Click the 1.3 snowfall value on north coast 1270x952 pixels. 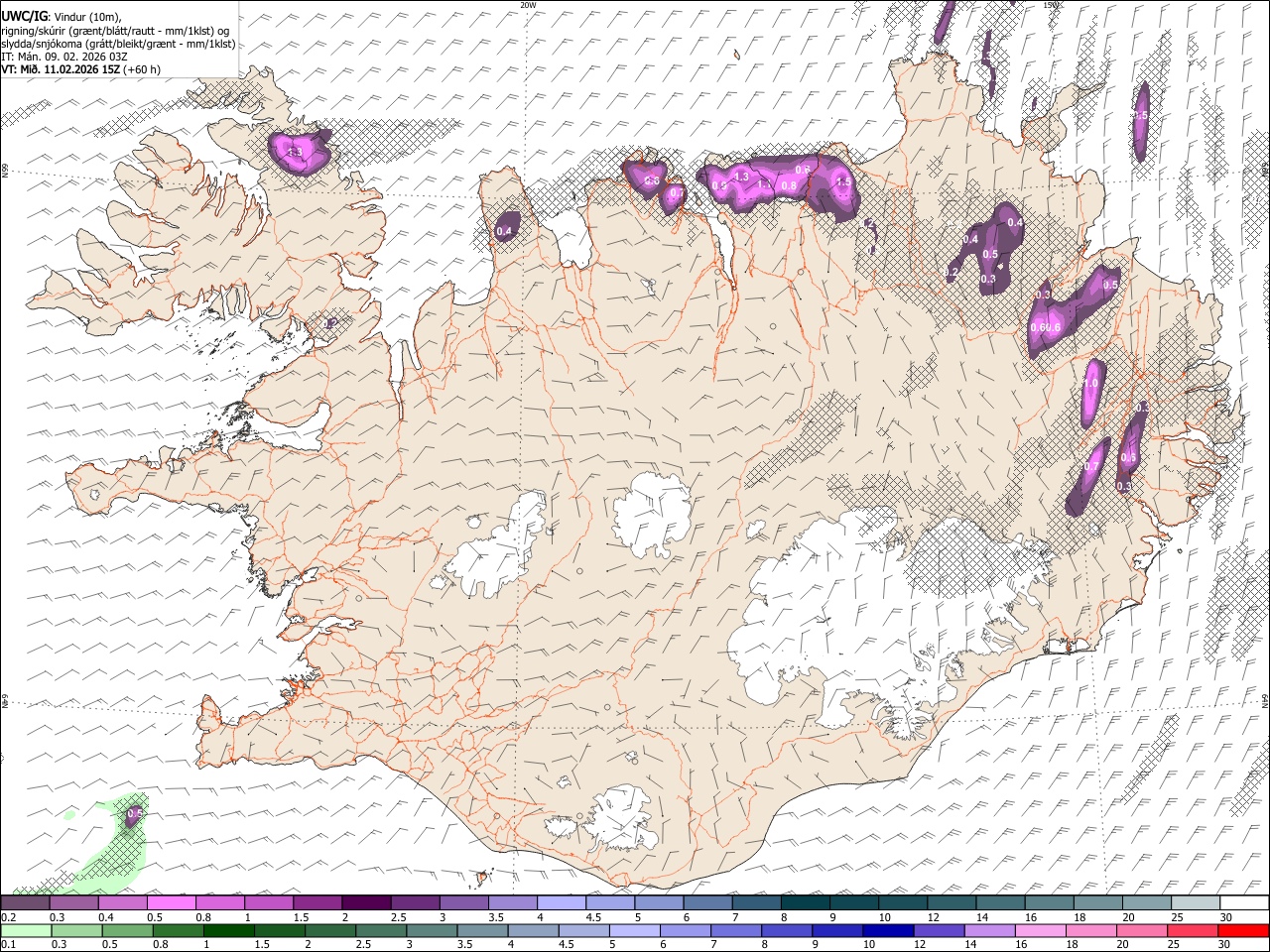click(741, 177)
